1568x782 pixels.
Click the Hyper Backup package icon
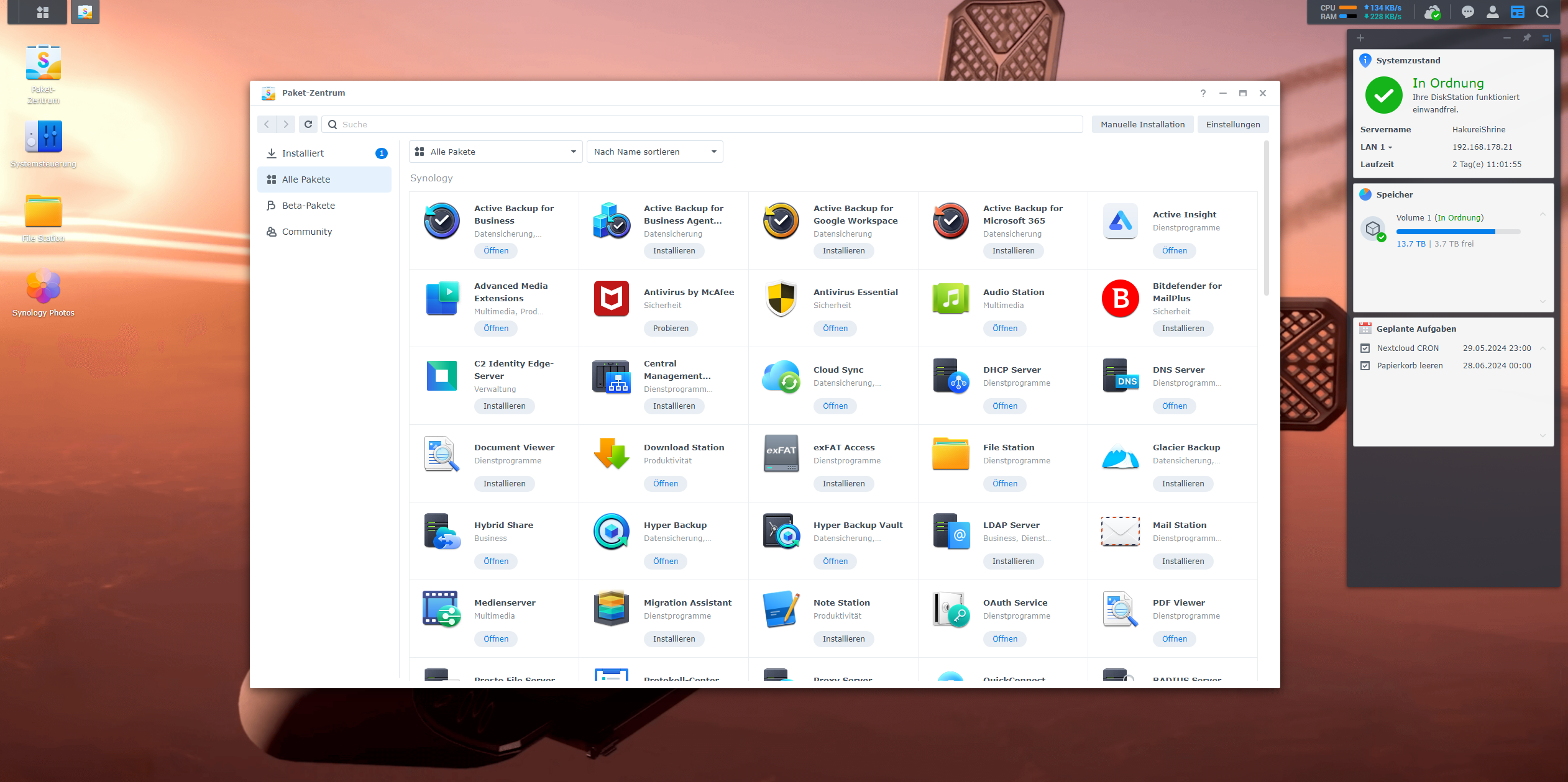(611, 532)
